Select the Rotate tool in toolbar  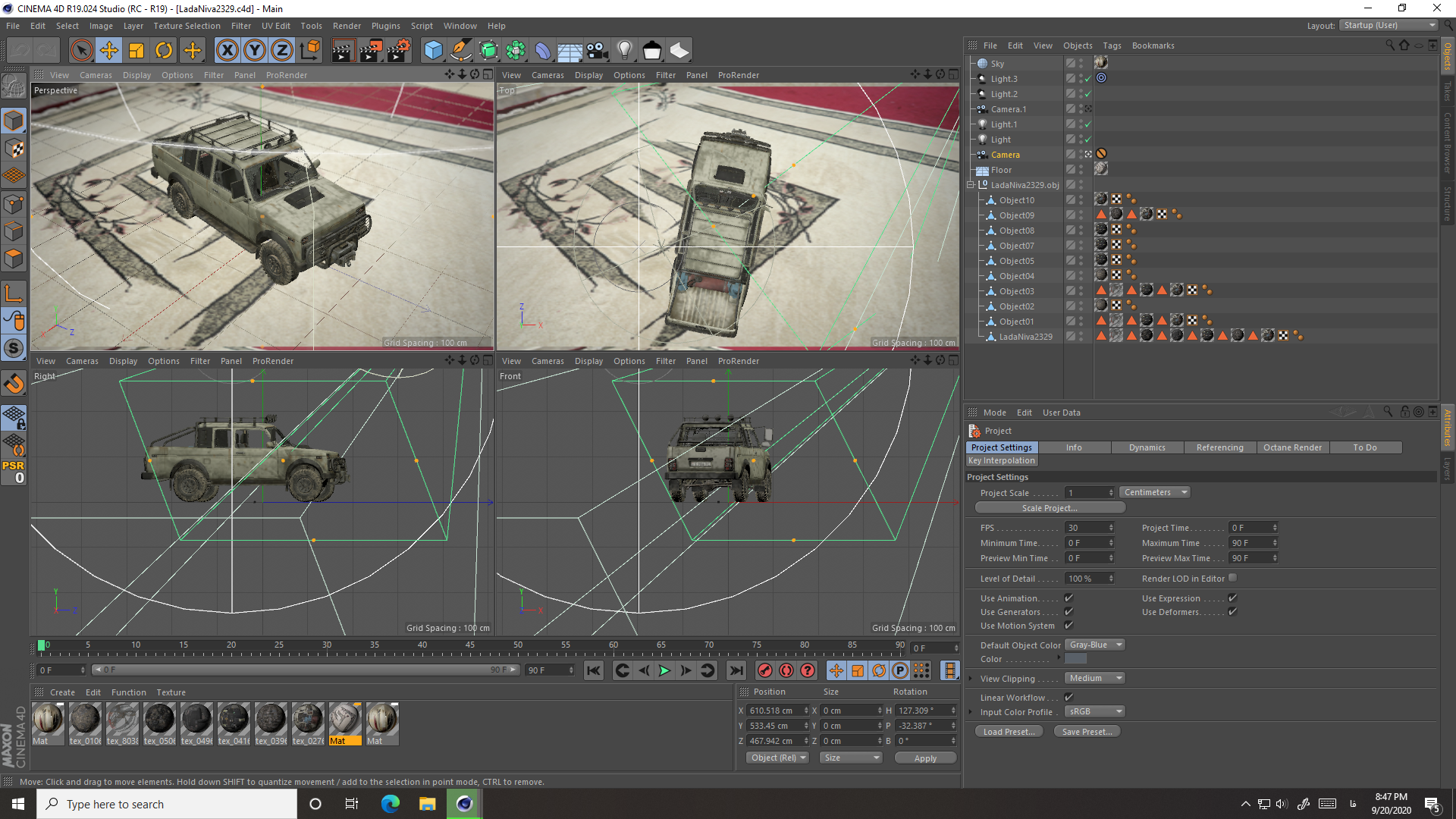[164, 50]
